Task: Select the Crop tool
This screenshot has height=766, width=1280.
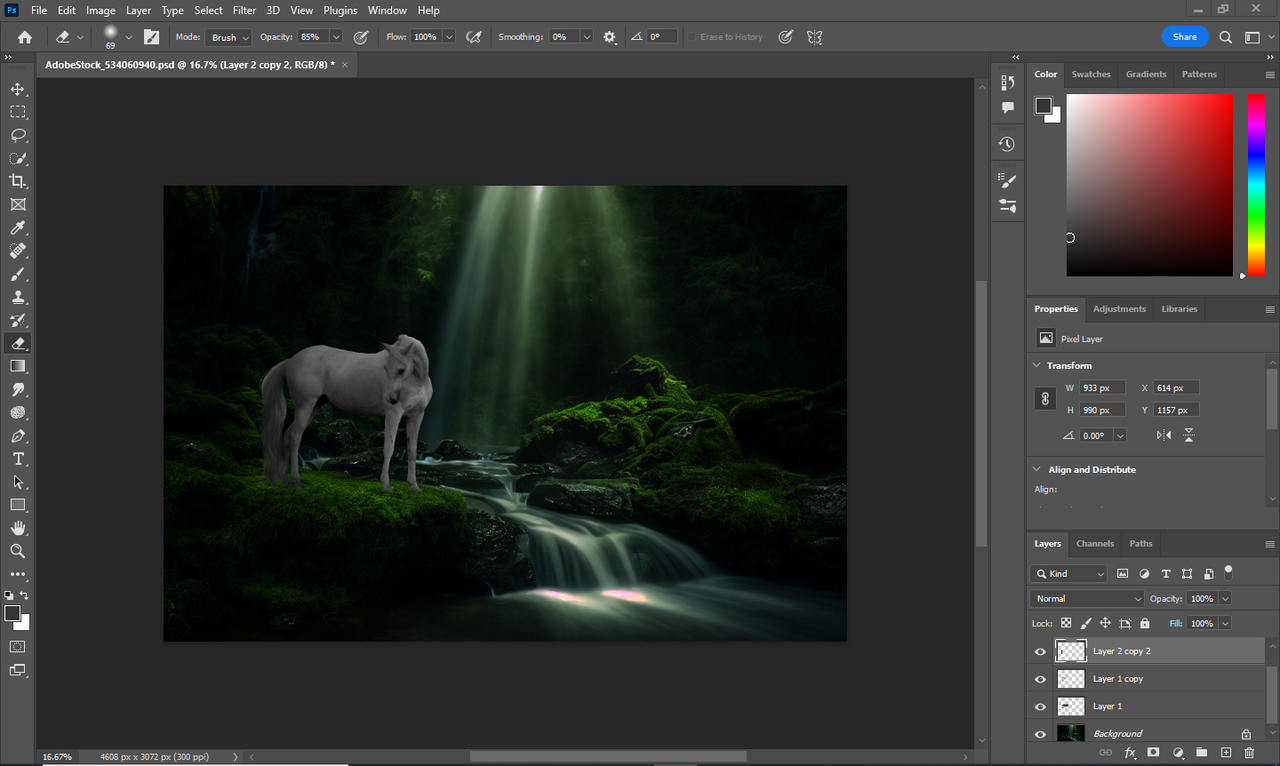Action: coord(18,181)
